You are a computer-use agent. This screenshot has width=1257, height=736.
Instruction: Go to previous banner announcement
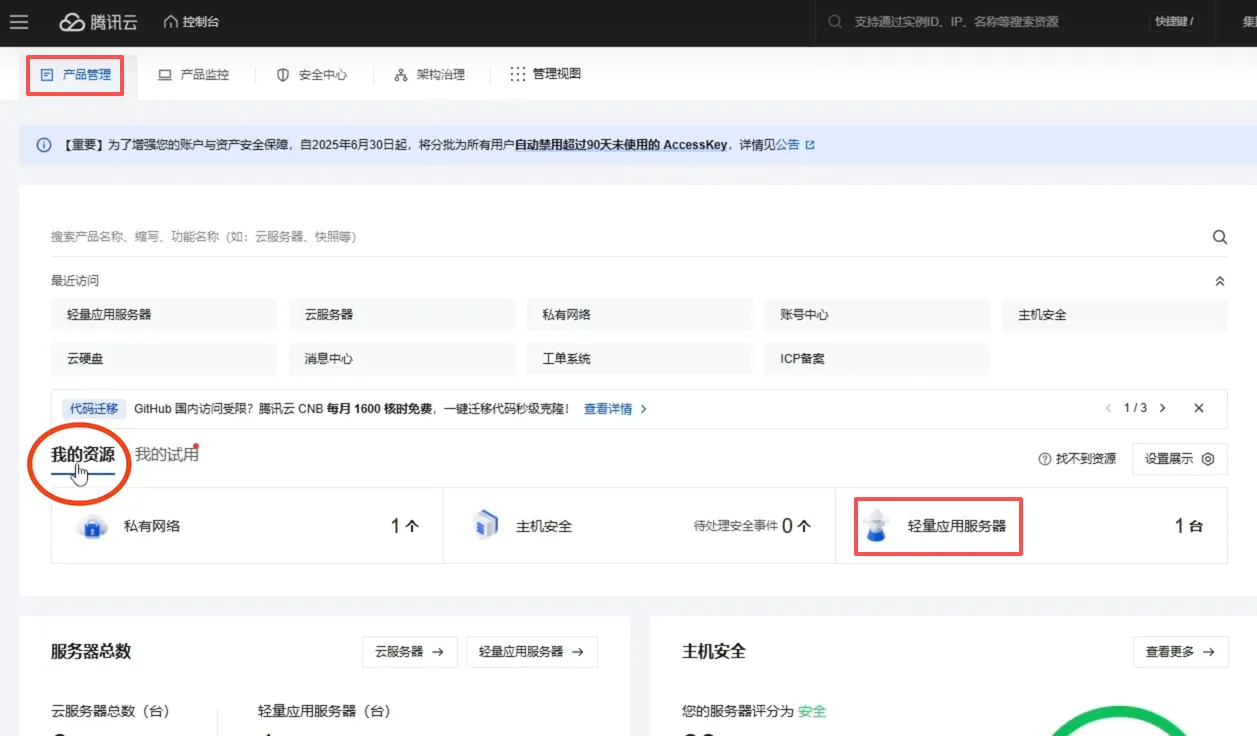(x=1108, y=408)
